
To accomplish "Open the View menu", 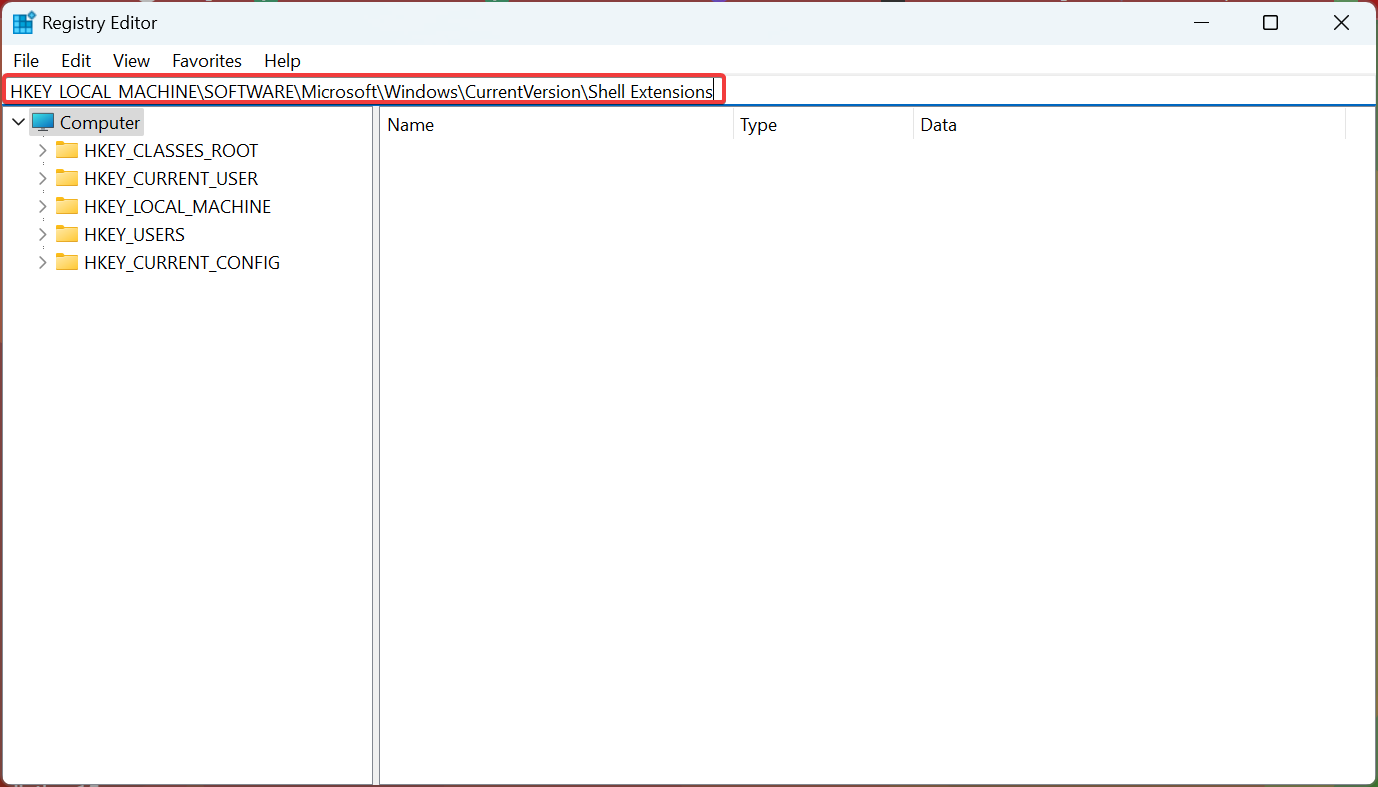I will click(131, 61).
